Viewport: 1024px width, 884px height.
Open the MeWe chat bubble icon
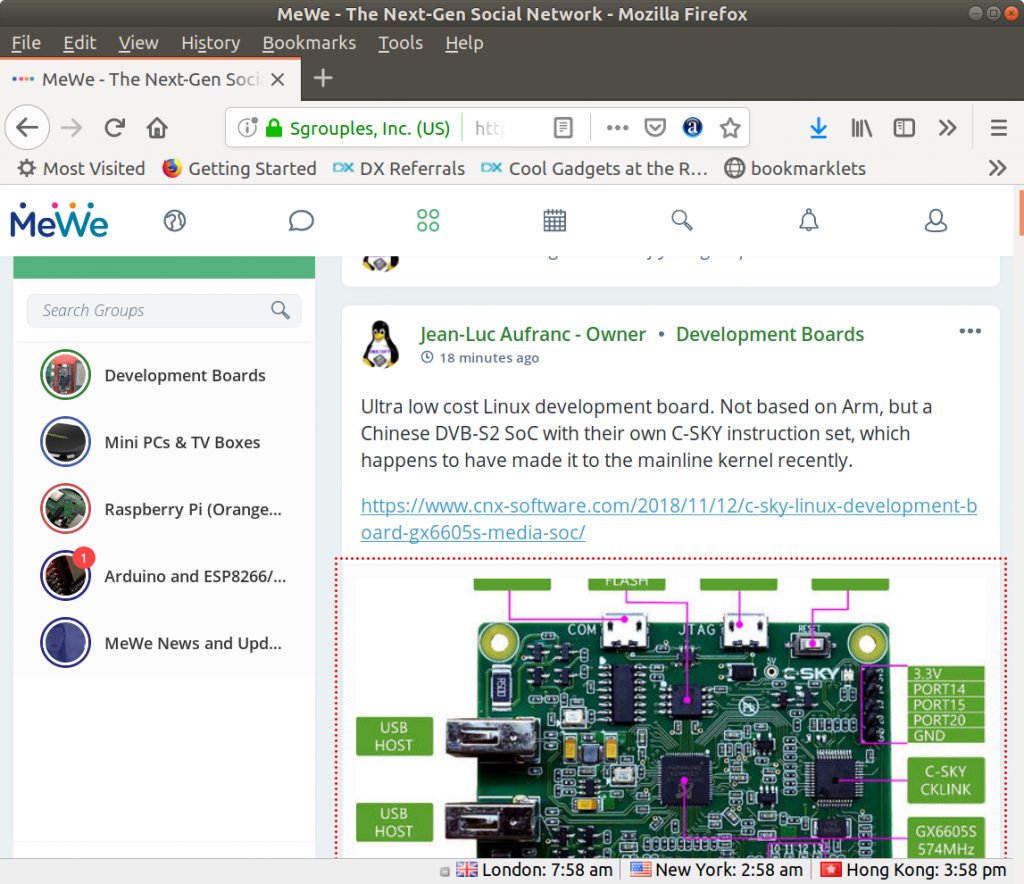pyautogui.click(x=301, y=220)
